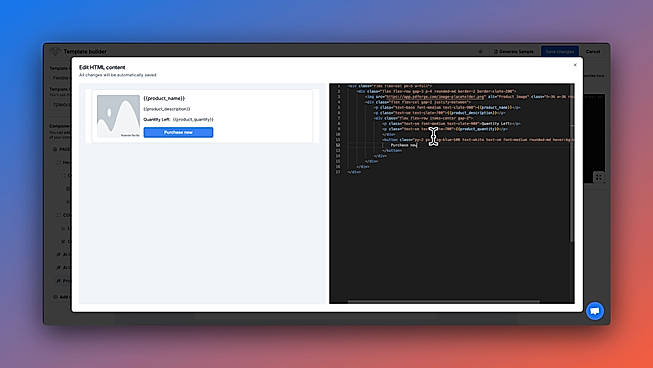Click the opening button tag on line 11

390,140
